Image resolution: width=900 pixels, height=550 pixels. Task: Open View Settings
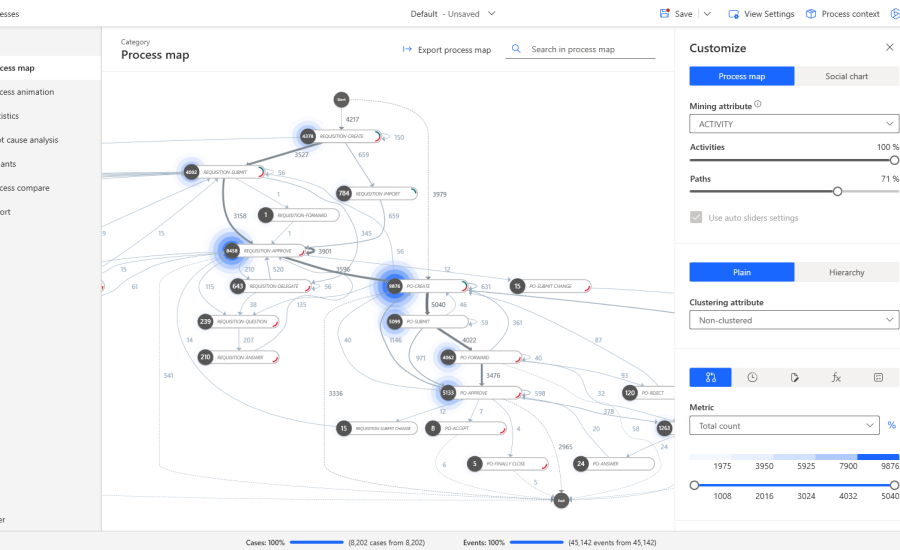761,14
